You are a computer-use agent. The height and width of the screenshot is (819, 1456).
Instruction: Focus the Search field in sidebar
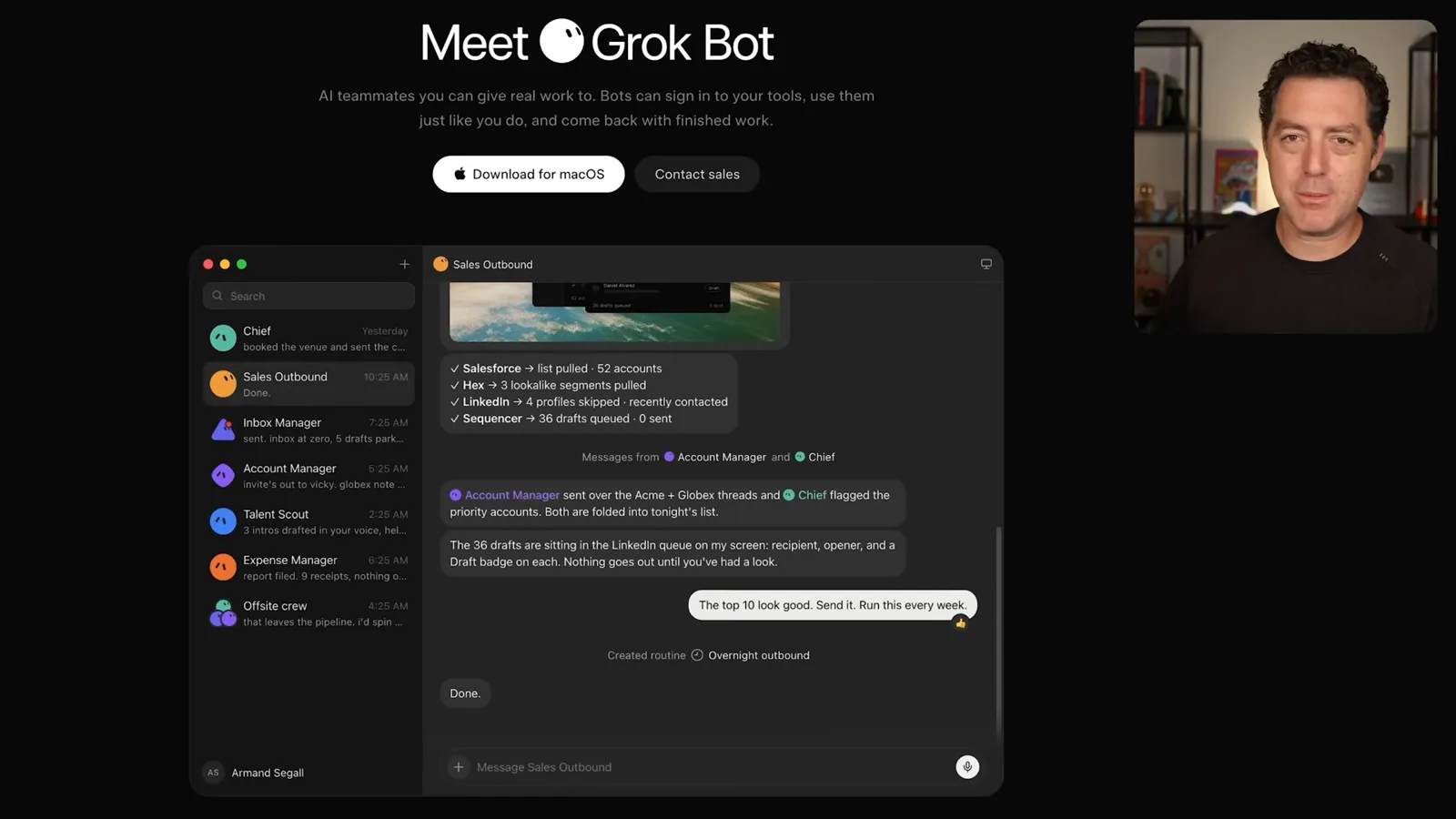308,296
